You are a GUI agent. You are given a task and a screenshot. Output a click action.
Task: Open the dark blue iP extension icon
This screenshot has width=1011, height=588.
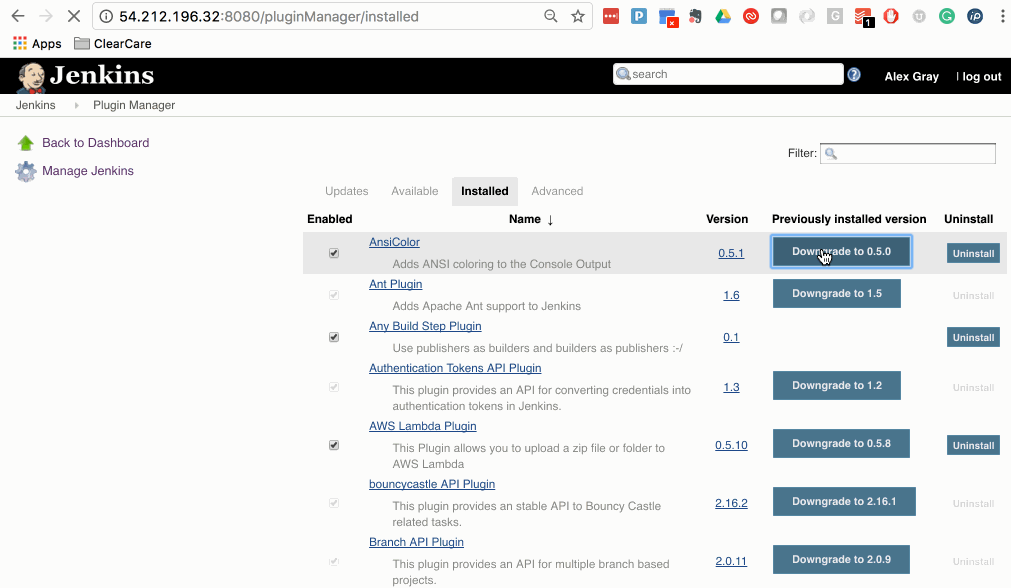tap(975, 16)
